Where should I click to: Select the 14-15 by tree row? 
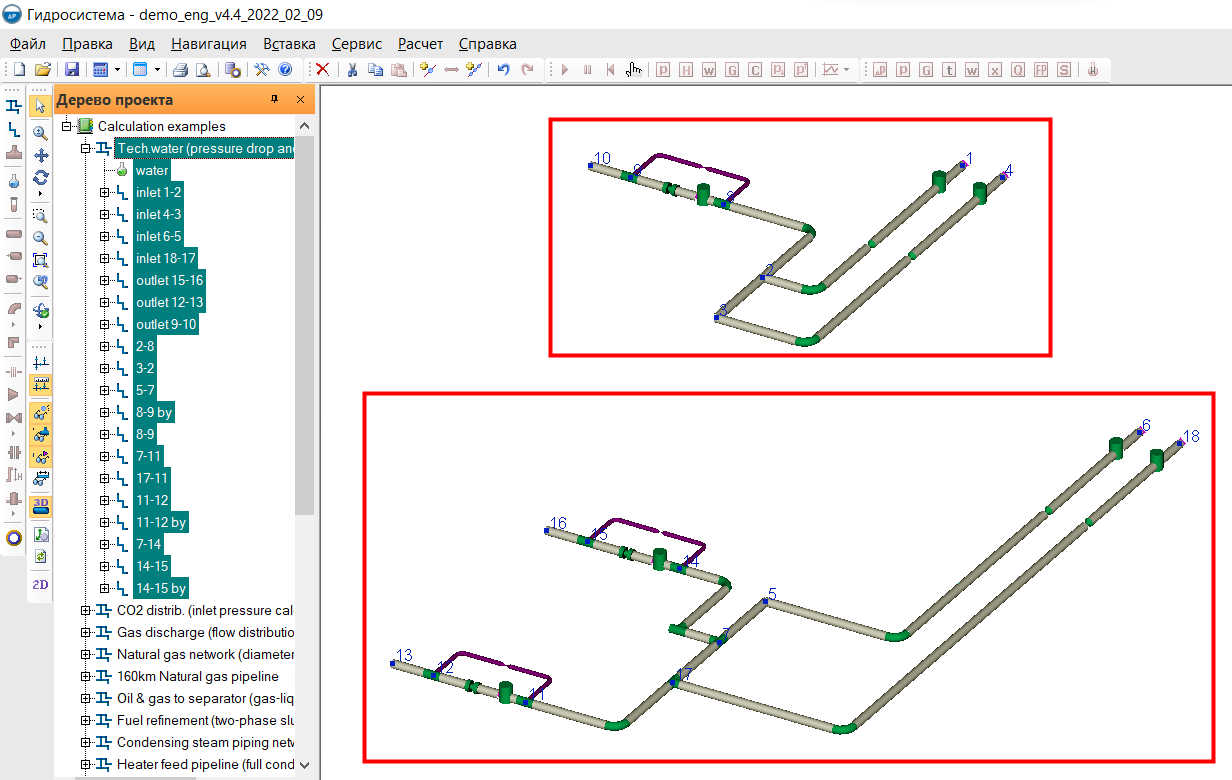point(161,588)
